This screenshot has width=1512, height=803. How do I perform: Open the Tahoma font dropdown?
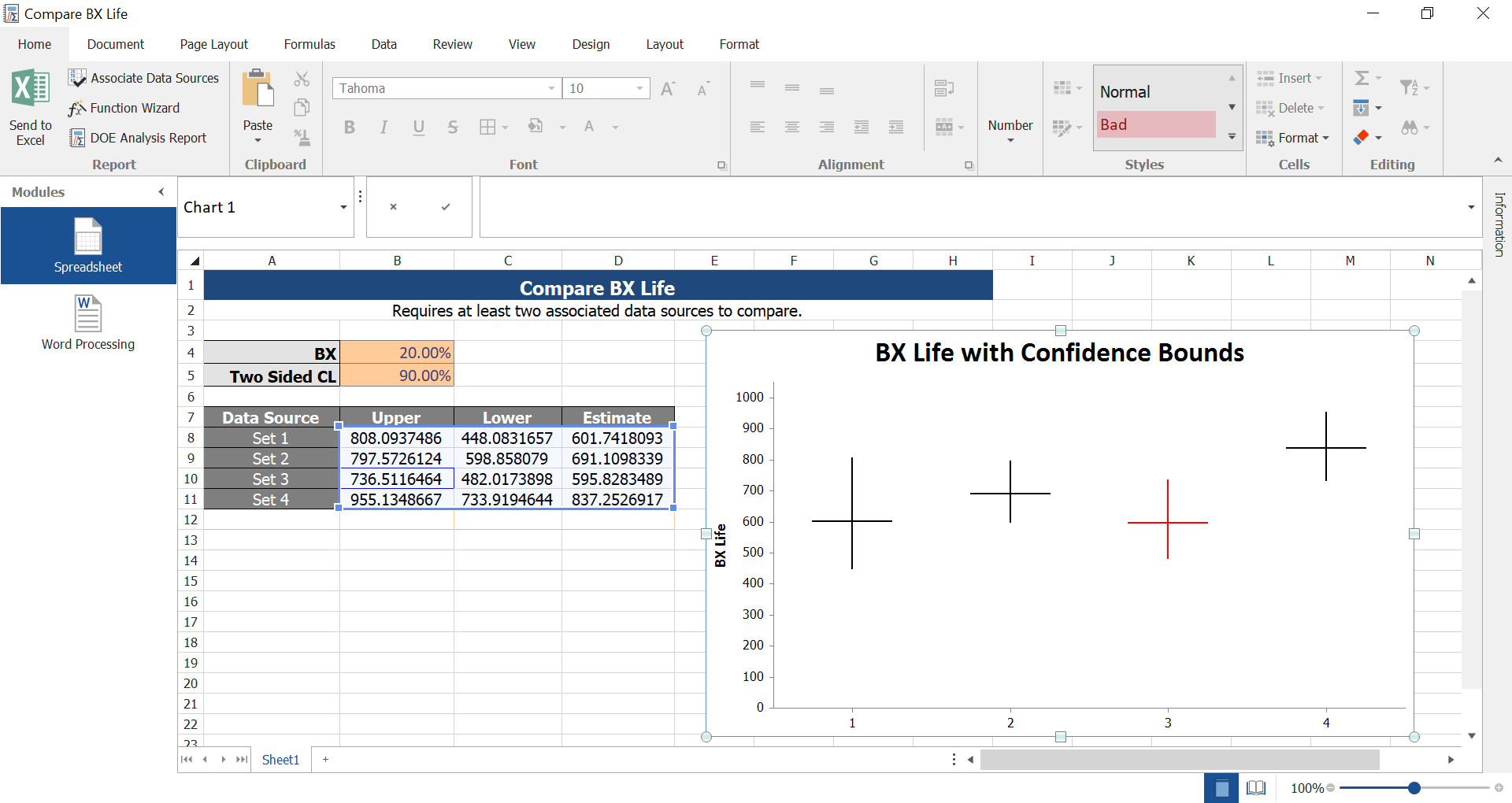coord(551,88)
